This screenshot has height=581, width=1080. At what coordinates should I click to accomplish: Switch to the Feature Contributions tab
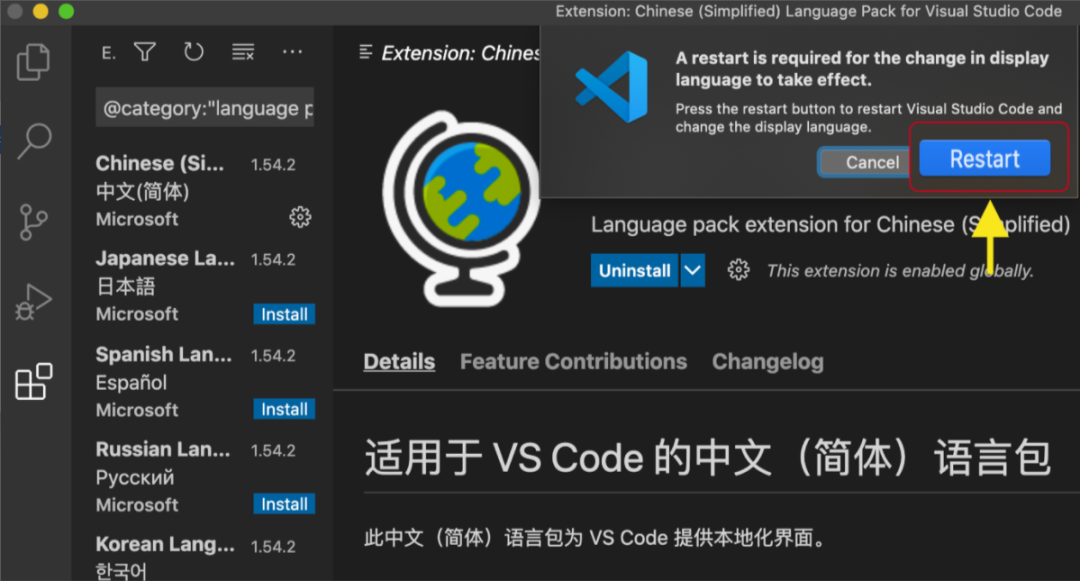[573, 361]
